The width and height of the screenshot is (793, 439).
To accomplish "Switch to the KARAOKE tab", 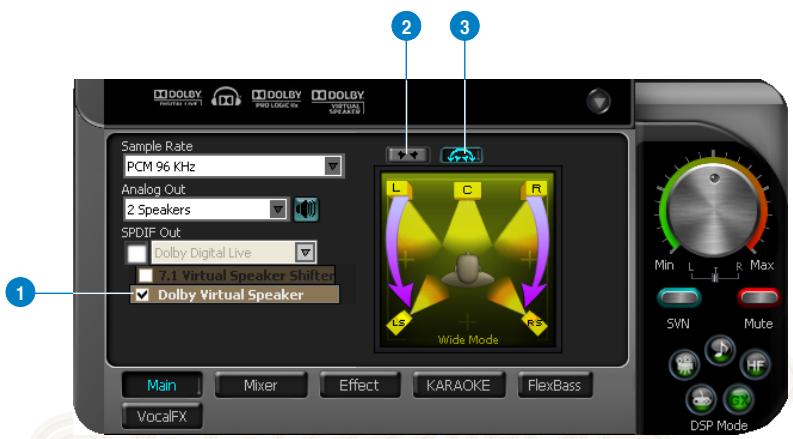I will 458,385.
